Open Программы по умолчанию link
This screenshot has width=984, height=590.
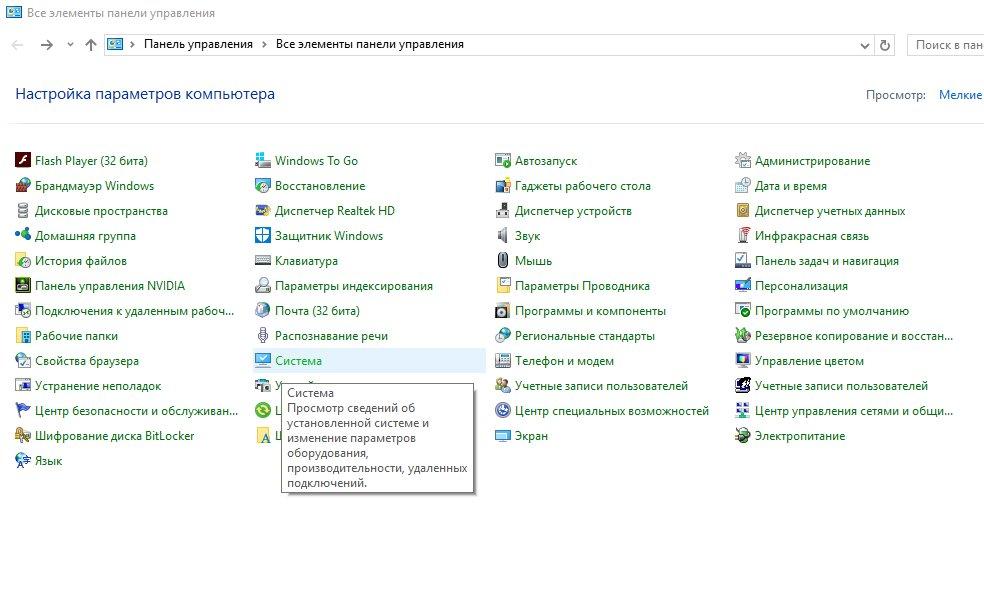point(832,311)
